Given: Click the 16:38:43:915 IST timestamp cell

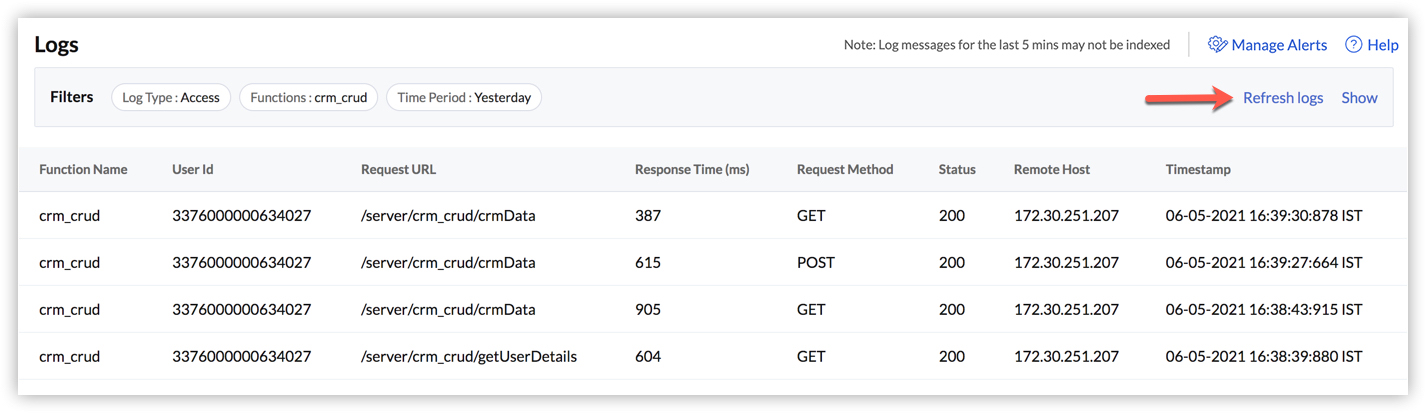Looking at the screenshot, I should (1264, 310).
